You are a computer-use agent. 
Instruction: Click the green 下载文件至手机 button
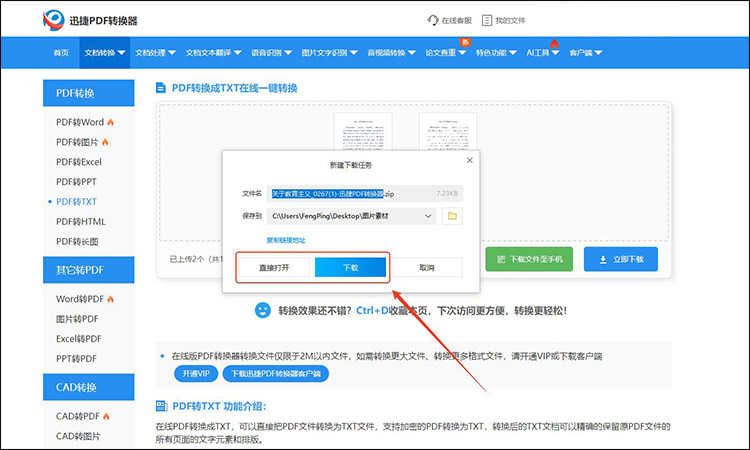point(529,259)
